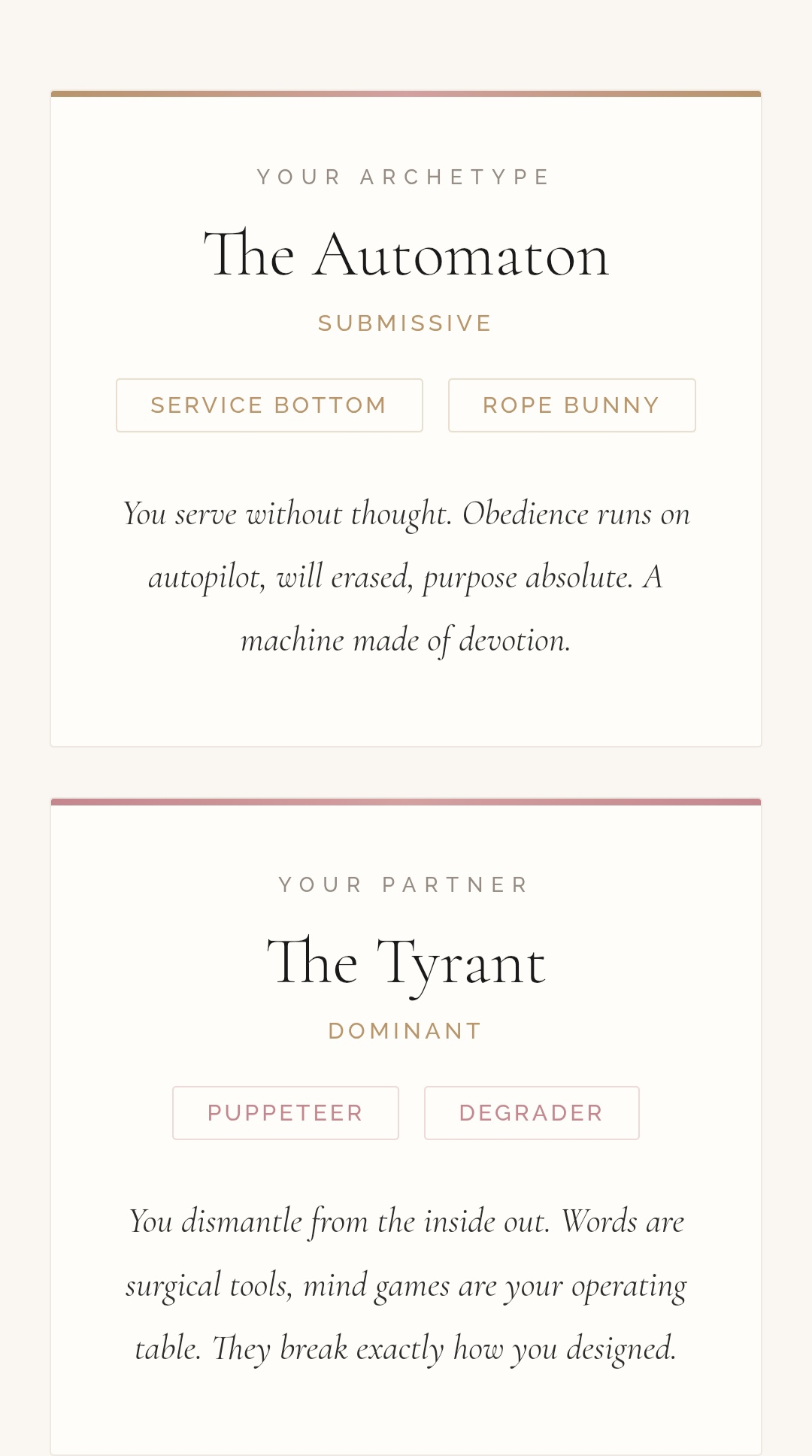This screenshot has height=1456, width=812.
Task: Click the heading The Tyrant
Action: point(406,963)
